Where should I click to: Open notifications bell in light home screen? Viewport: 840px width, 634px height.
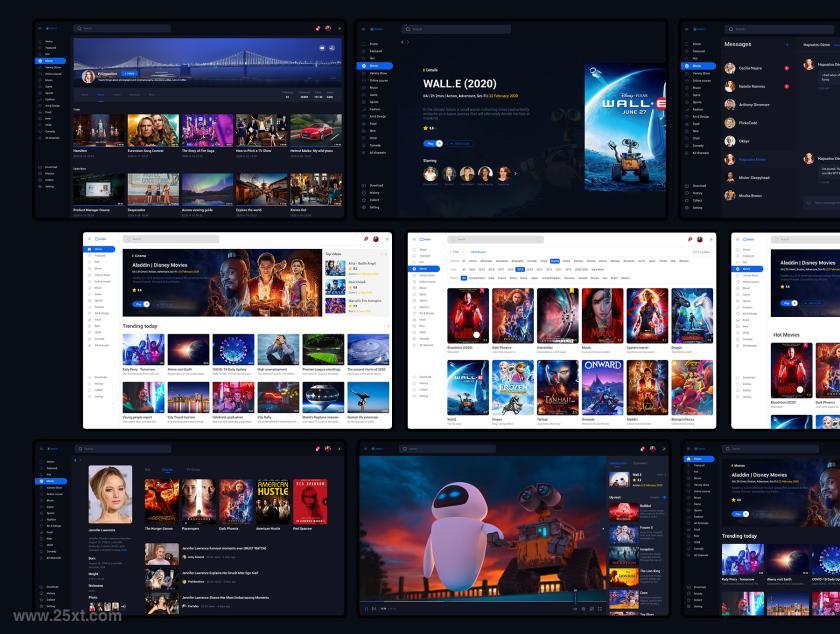pyautogui.click(x=366, y=239)
